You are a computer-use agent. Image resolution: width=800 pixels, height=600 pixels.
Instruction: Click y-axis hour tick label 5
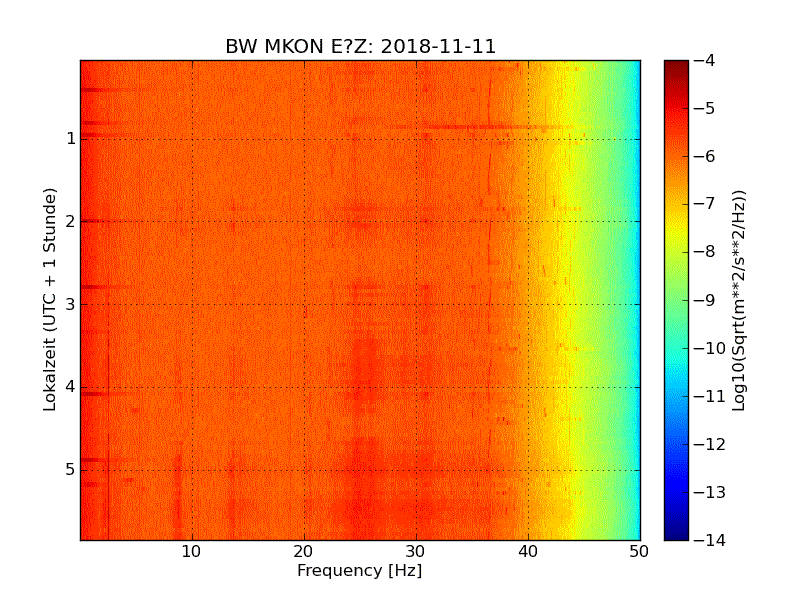click(71, 469)
